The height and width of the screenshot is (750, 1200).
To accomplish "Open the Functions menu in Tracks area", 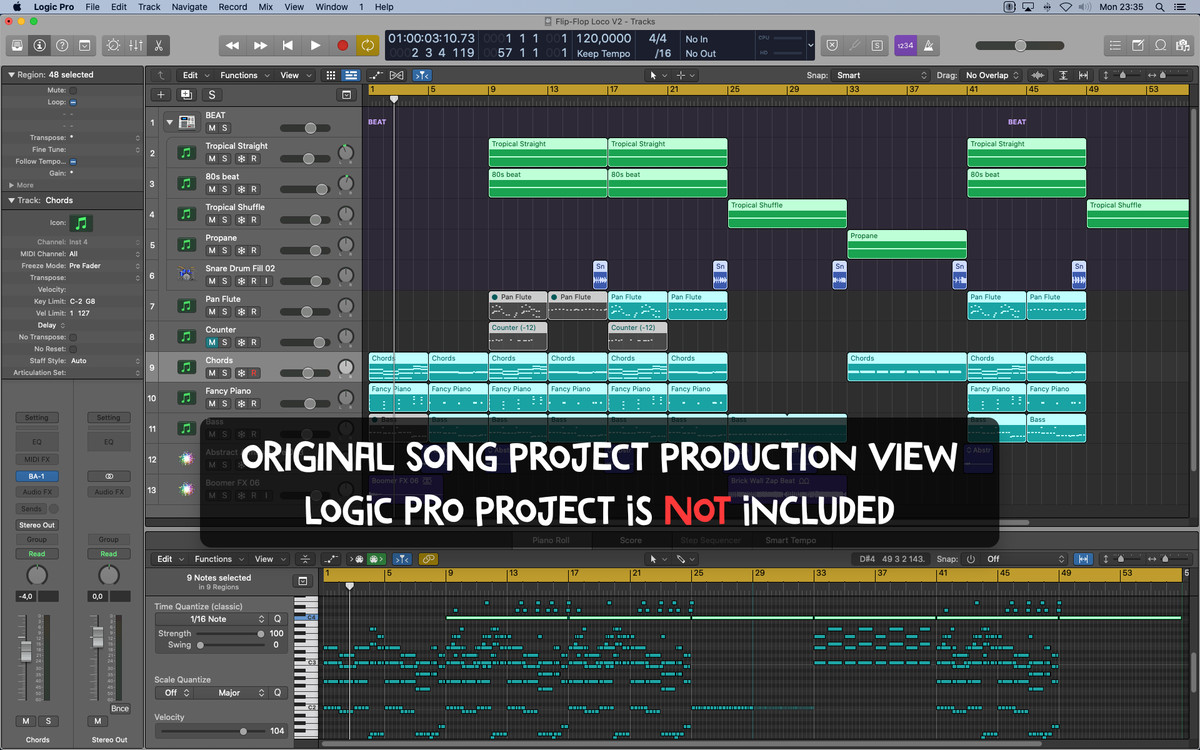I will (x=243, y=75).
